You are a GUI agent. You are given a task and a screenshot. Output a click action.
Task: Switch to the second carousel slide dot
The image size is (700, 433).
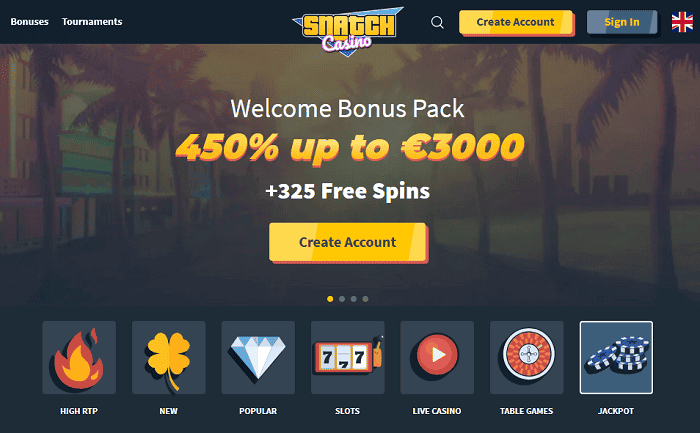342,299
